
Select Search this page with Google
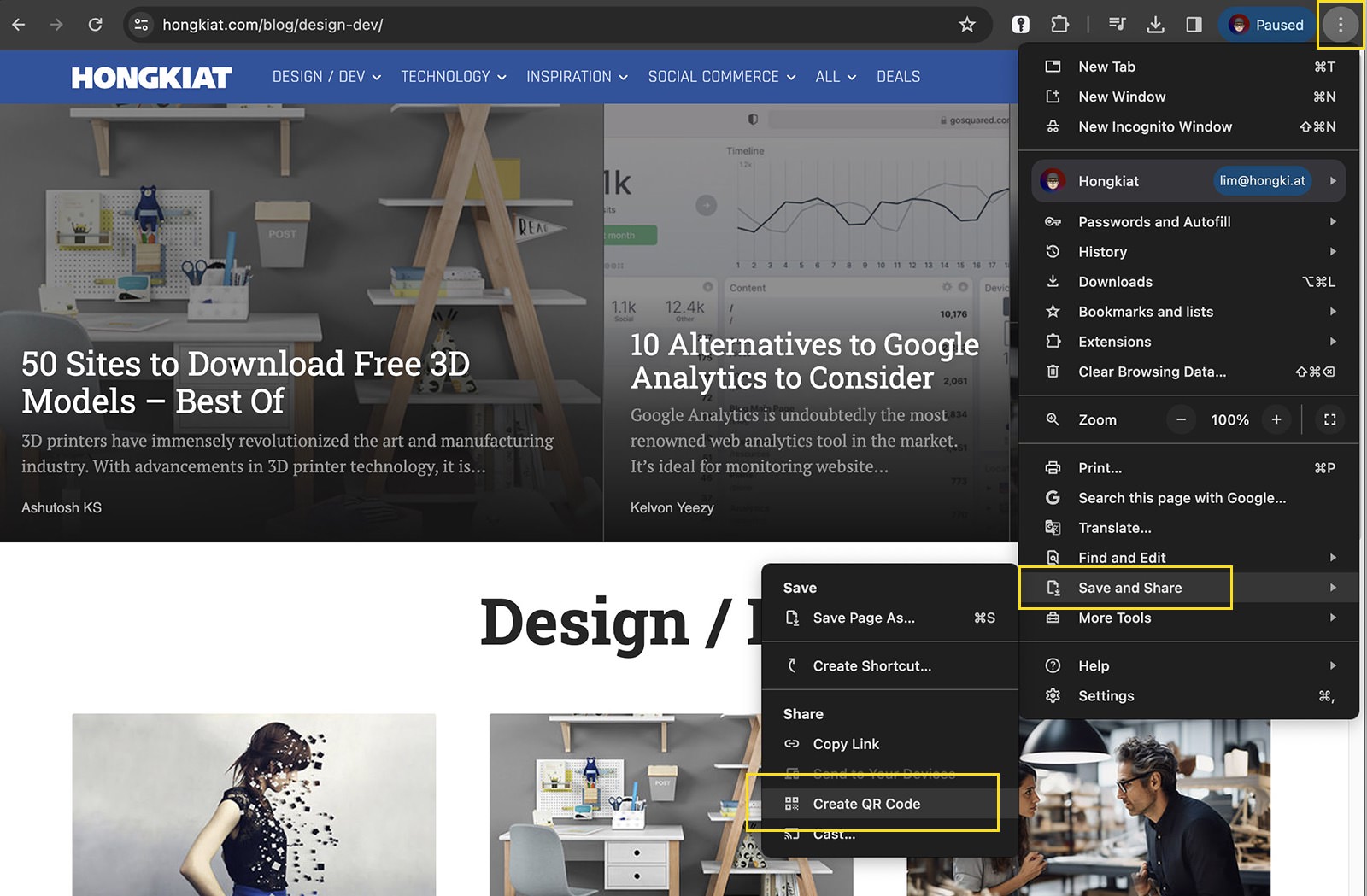1188,498
